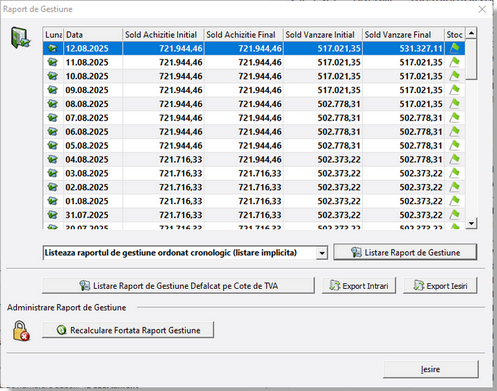Click green stock flag in 08.08.2025 row
This screenshot has height=391, width=497.
click(455, 104)
